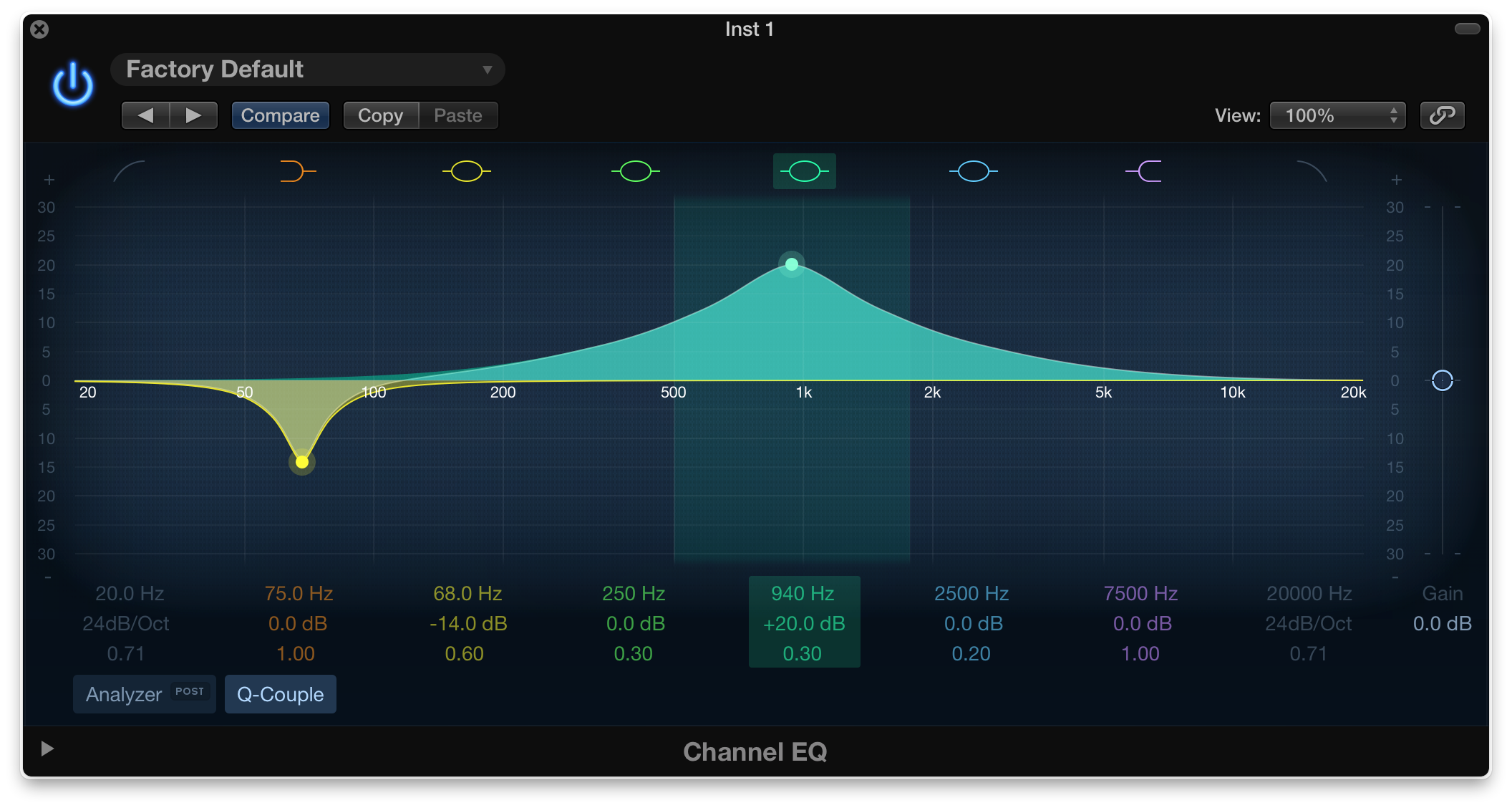Toggle plugin power bypass button
1512x808 pixels.
click(73, 85)
